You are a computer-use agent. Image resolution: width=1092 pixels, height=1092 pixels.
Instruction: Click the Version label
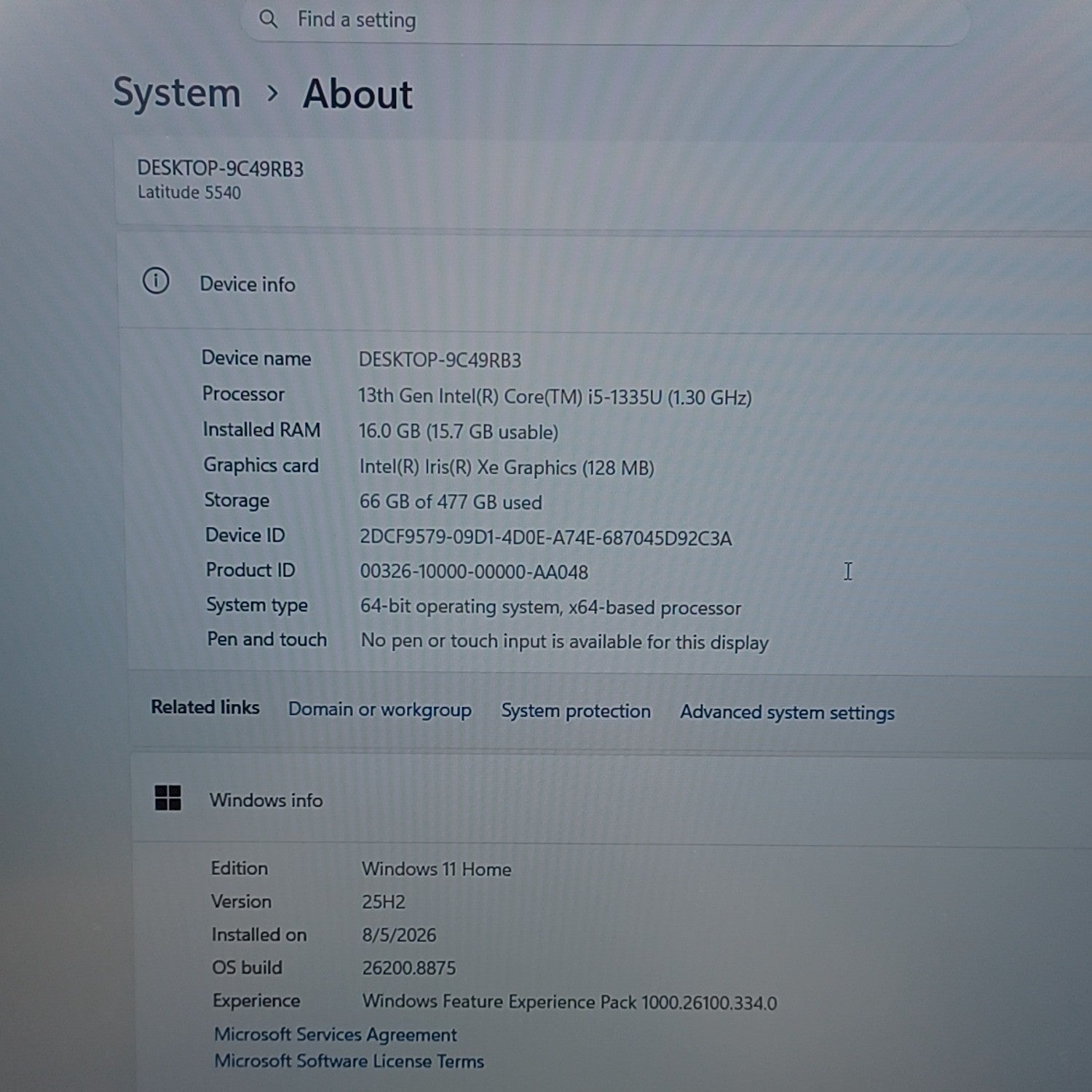click(x=241, y=901)
